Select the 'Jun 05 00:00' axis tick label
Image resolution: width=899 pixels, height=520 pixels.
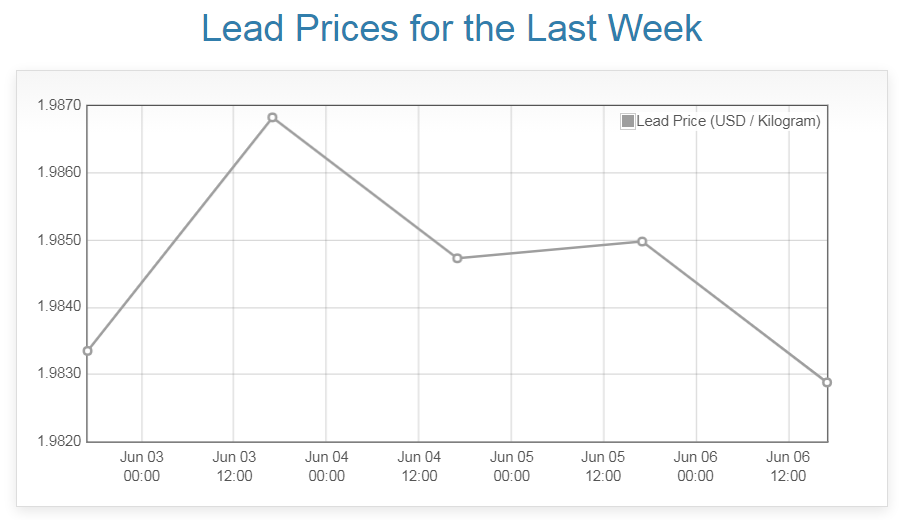point(512,466)
